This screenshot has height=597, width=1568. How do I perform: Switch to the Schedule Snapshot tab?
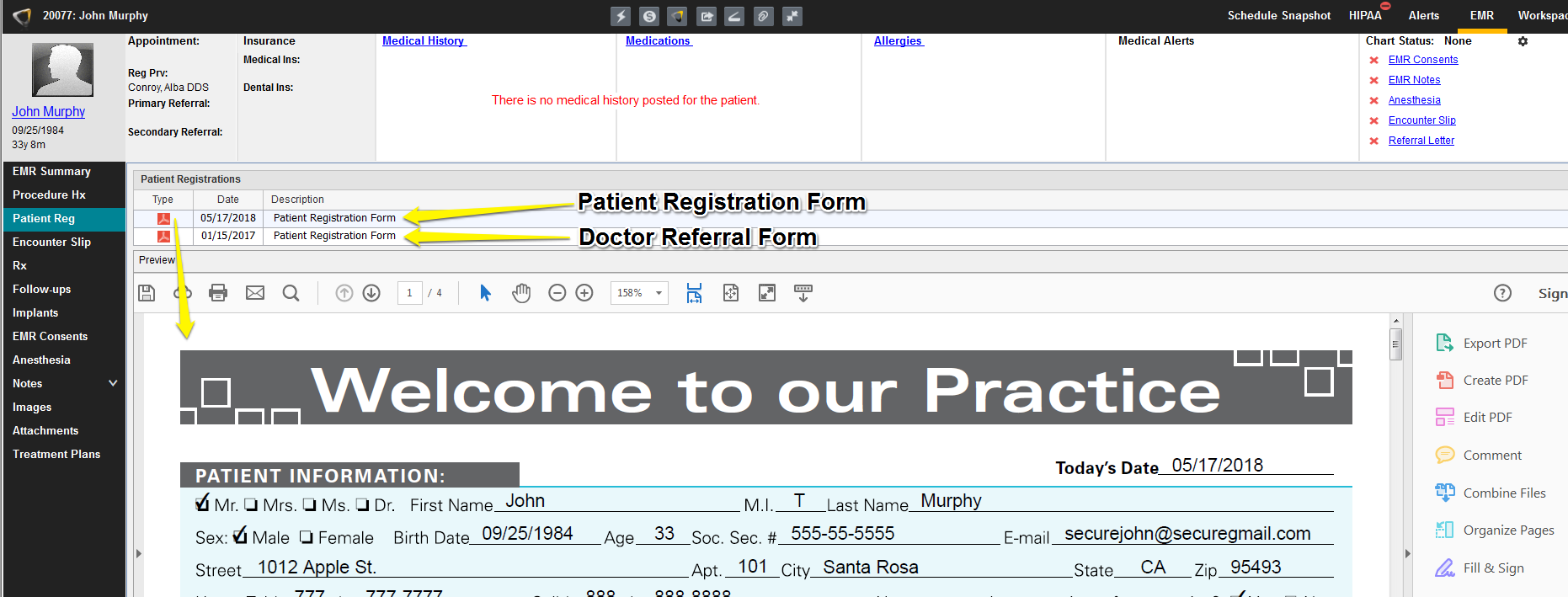point(1278,16)
